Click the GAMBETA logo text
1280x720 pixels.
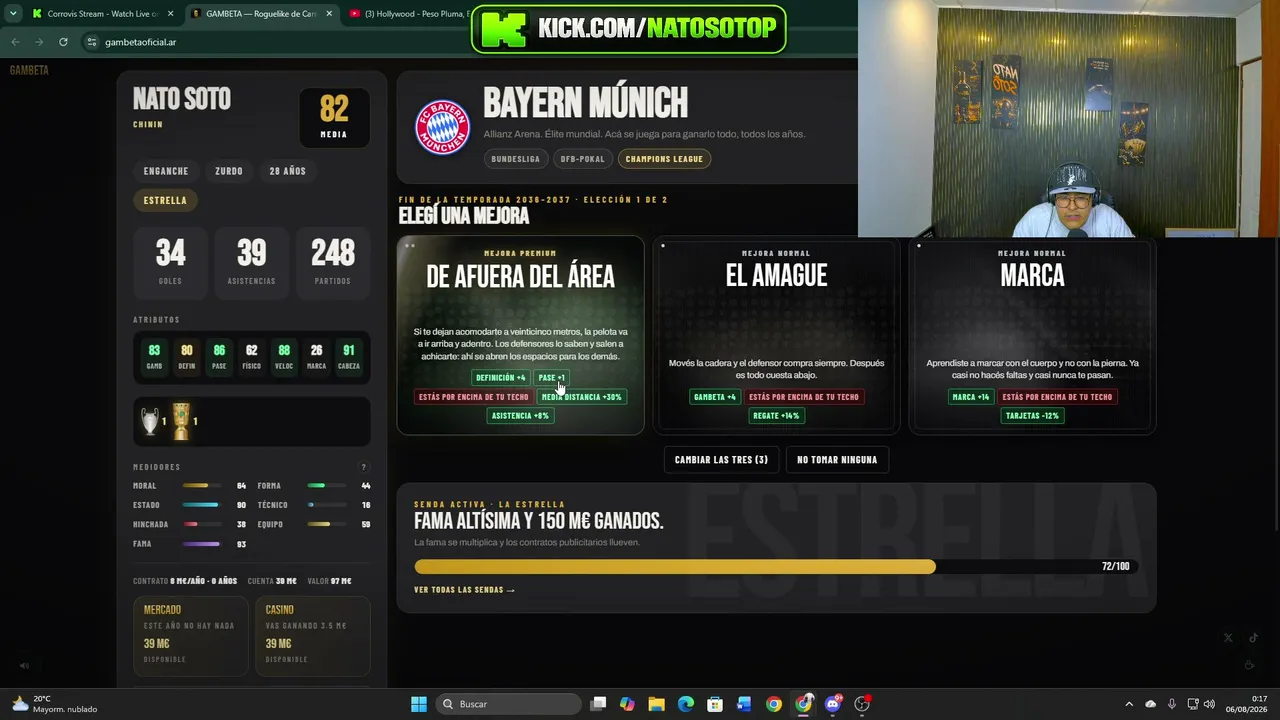[x=29, y=70]
